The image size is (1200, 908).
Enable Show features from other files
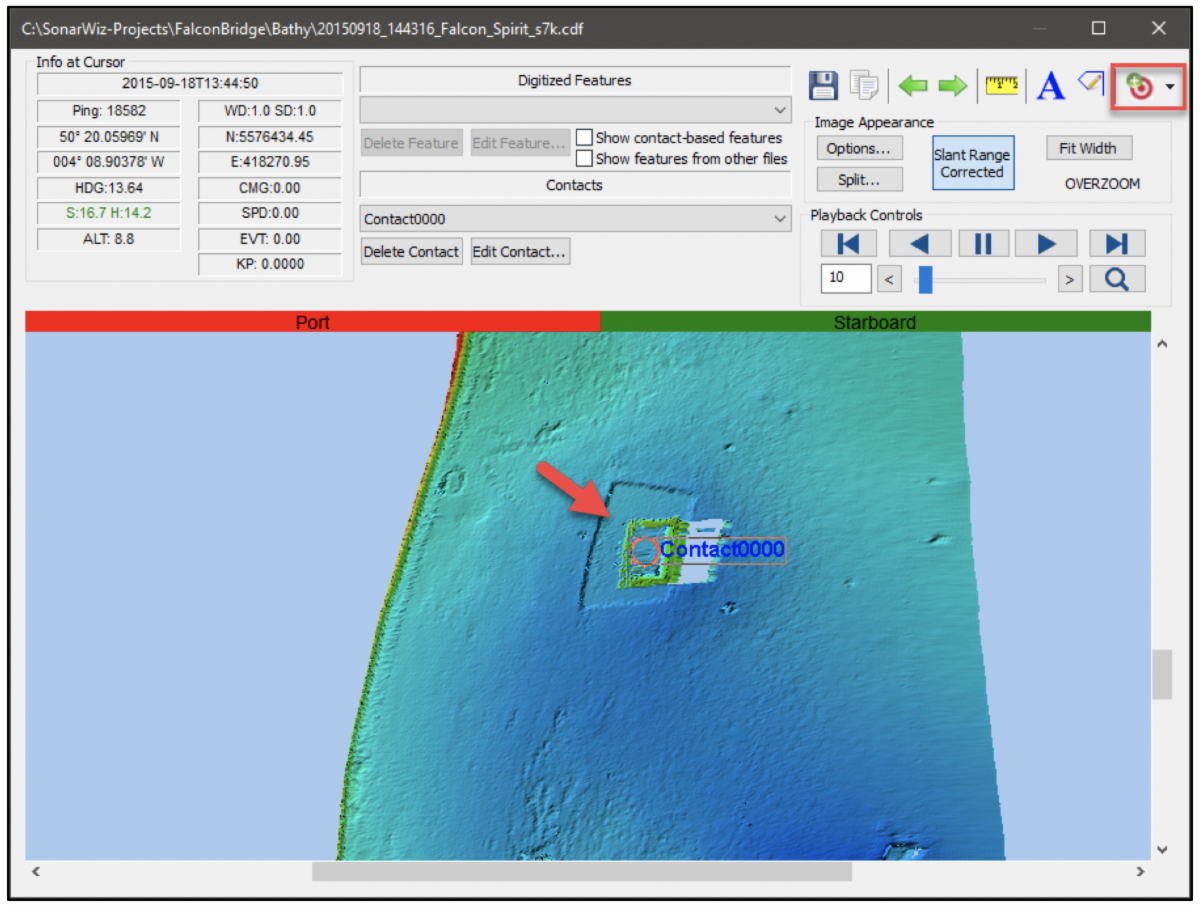click(x=584, y=159)
